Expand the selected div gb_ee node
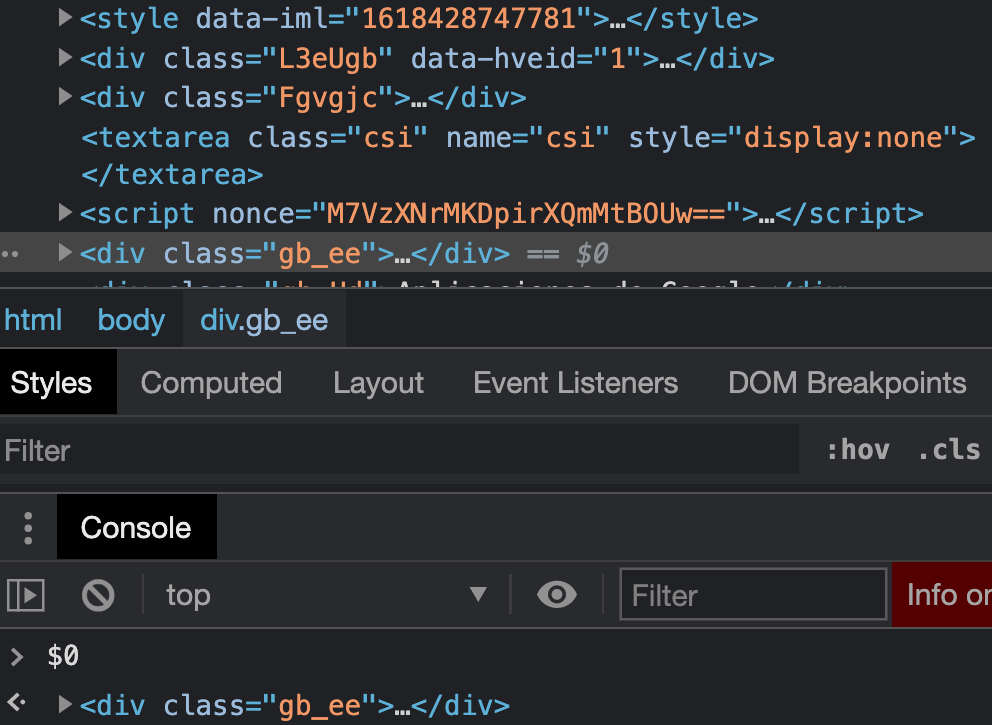This screenshot has height=725, width=992. [x=65, y=253]
